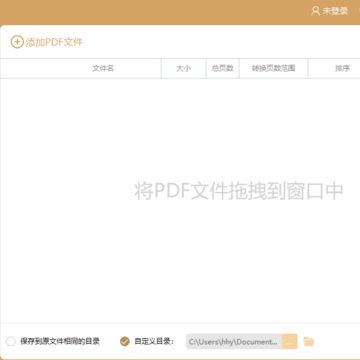Click the 总页数 column header
This screenshot has width=360, height=360.
point(223,68)
